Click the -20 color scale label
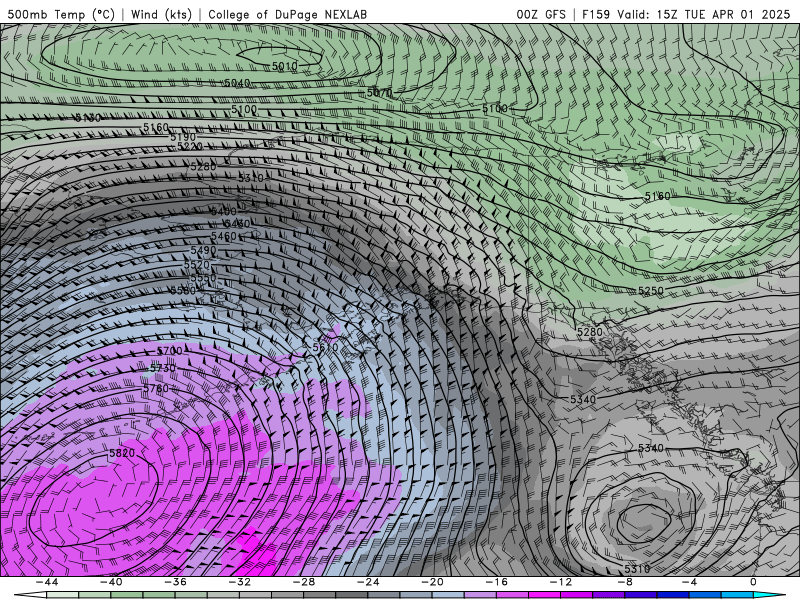 (432, 582)
